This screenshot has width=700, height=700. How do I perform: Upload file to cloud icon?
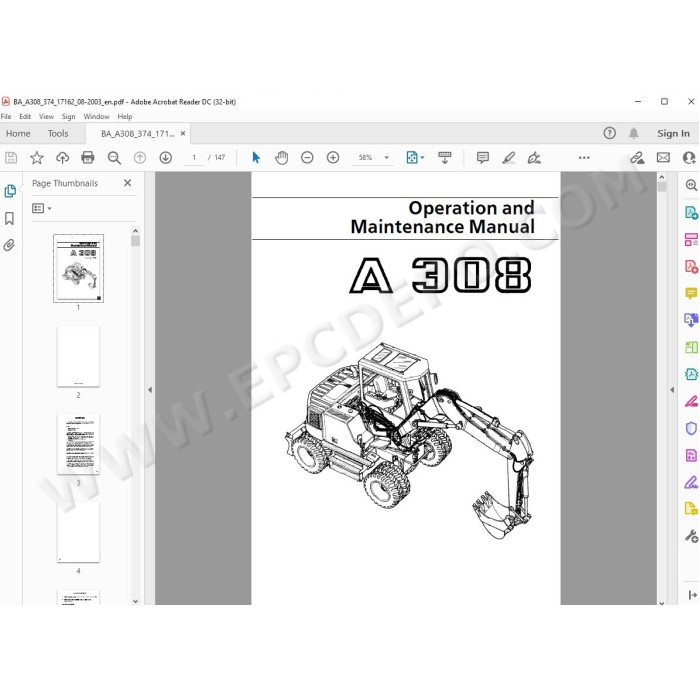62,158
